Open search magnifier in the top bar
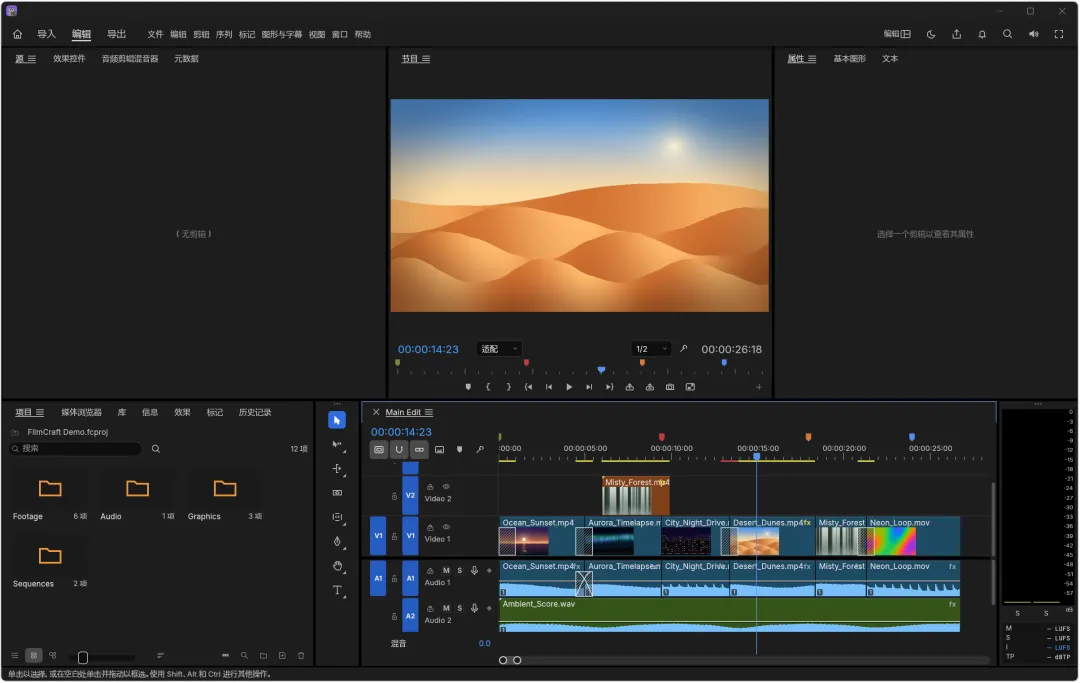 pyautogui.click(x=1007, y=34)
